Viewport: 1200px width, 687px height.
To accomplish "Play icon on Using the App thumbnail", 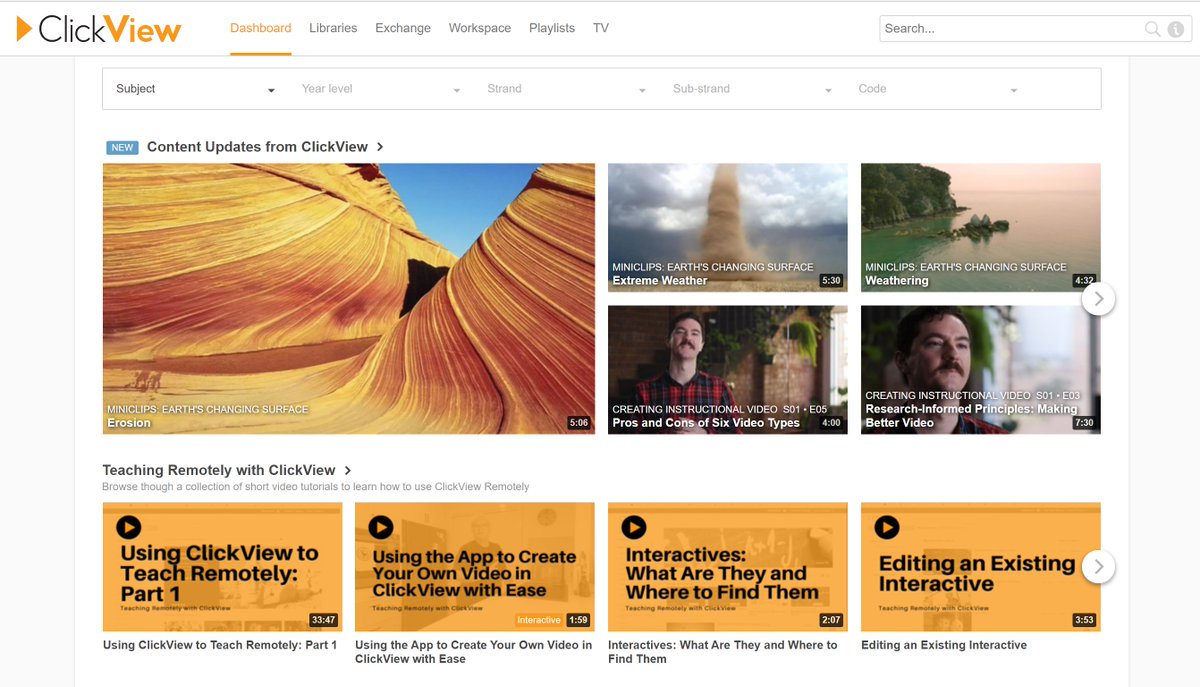I will coord(380,527).
